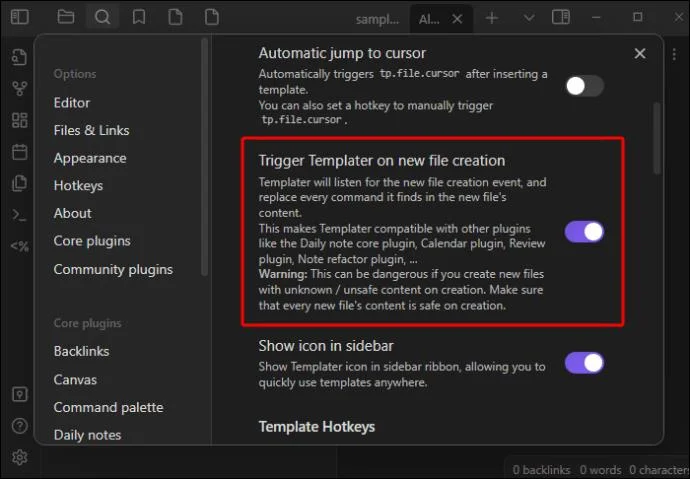Screen dimensions: 690x479
Task: Click the insert template copy icon
Action: pos(19,183)
